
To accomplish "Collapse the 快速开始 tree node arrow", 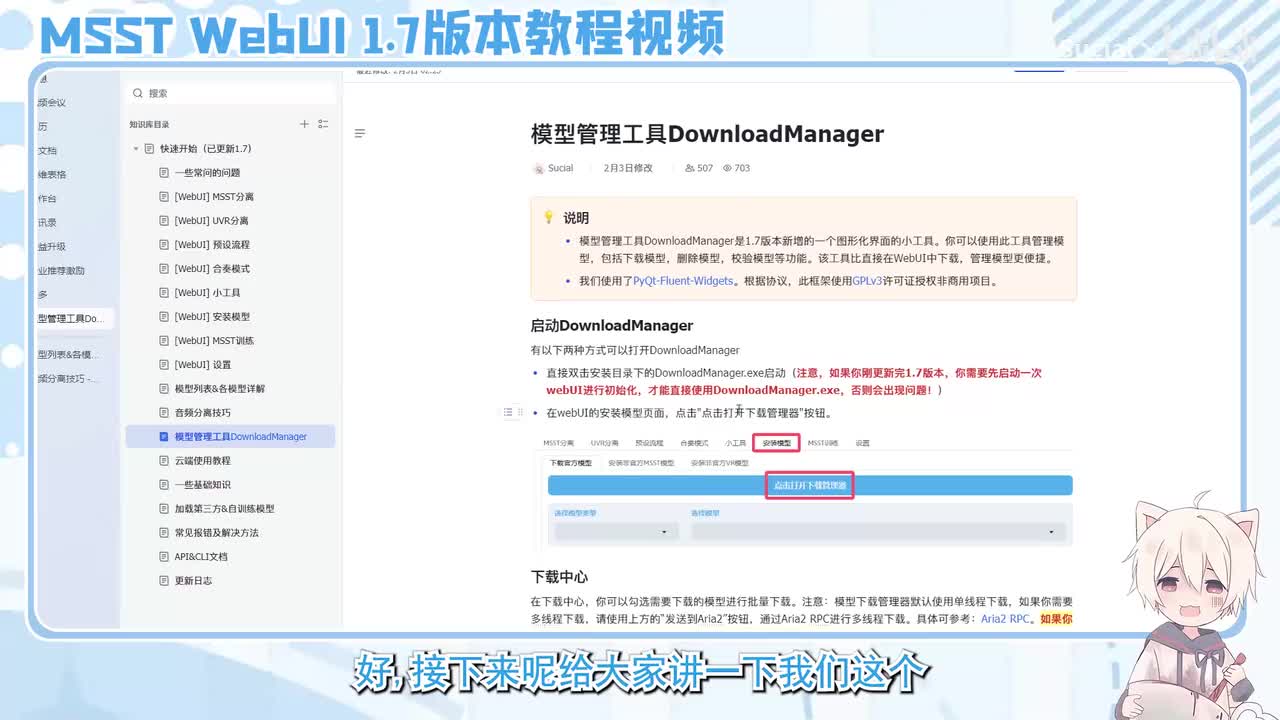I will 136,148.
